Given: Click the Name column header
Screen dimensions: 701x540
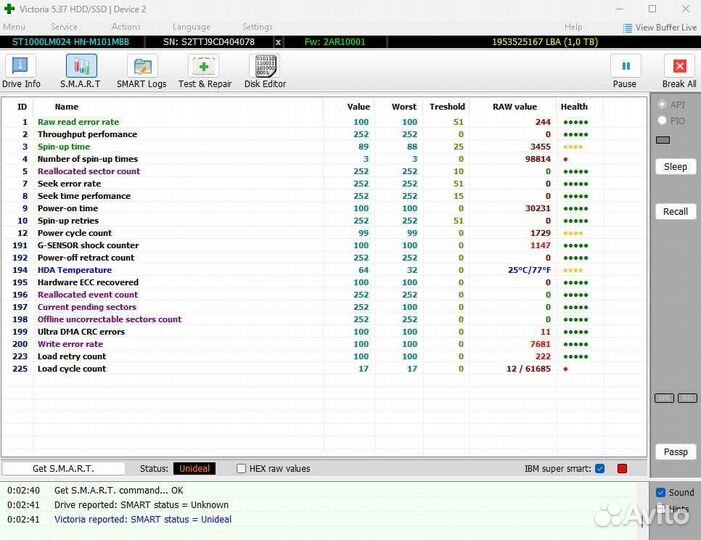Looking at the screenshot, I should [67, 107].
